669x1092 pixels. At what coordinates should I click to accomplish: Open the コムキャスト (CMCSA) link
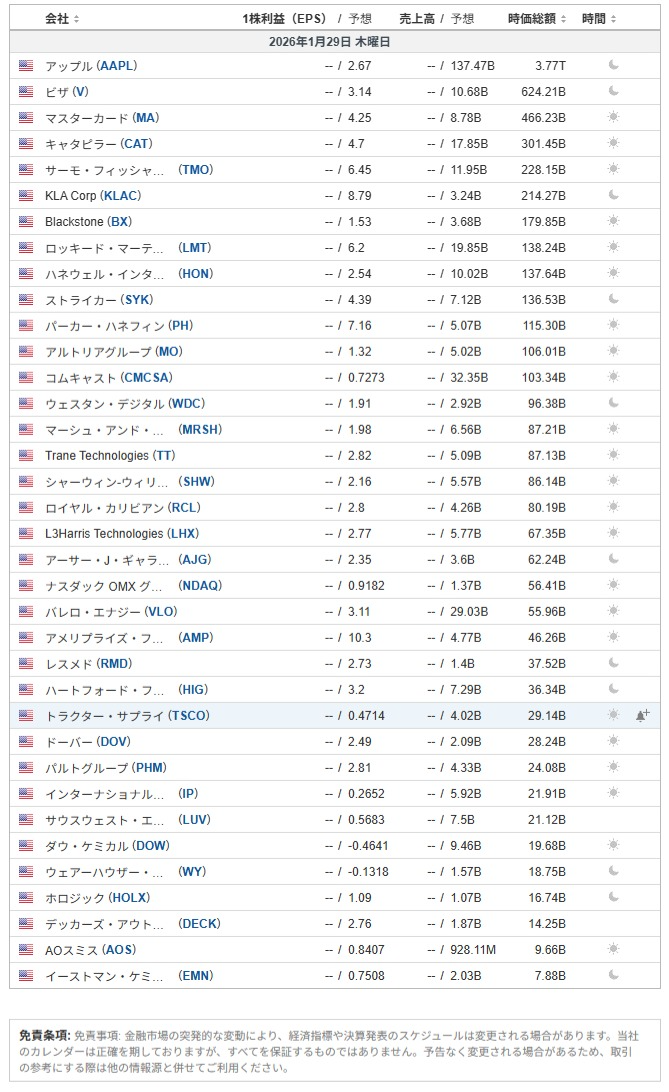tap(108, 378)
